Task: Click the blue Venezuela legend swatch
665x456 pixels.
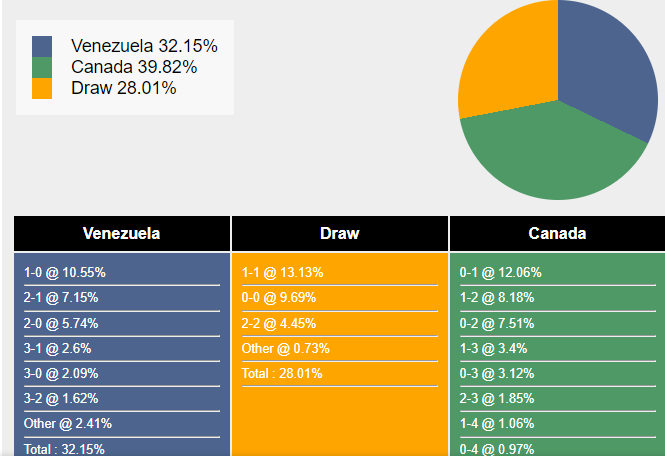Action: (x=41, y=47)
